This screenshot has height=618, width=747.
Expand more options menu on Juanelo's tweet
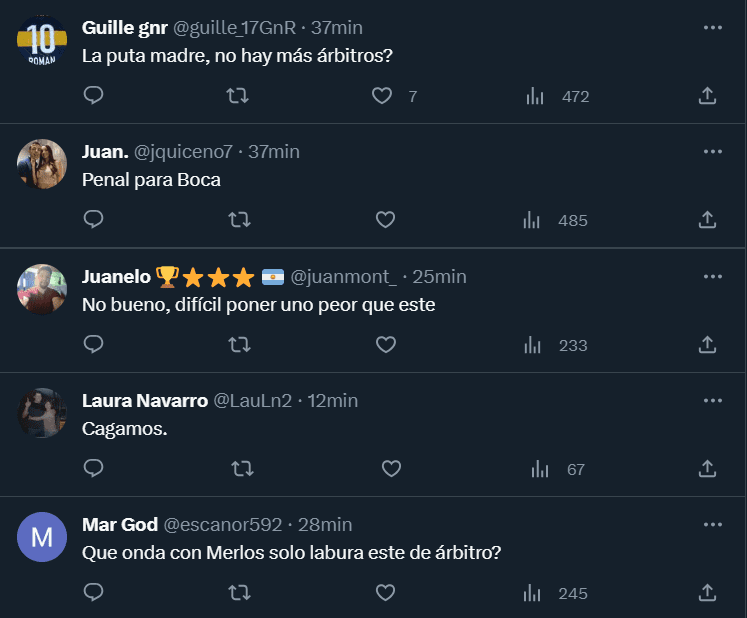tap(712, 276)
